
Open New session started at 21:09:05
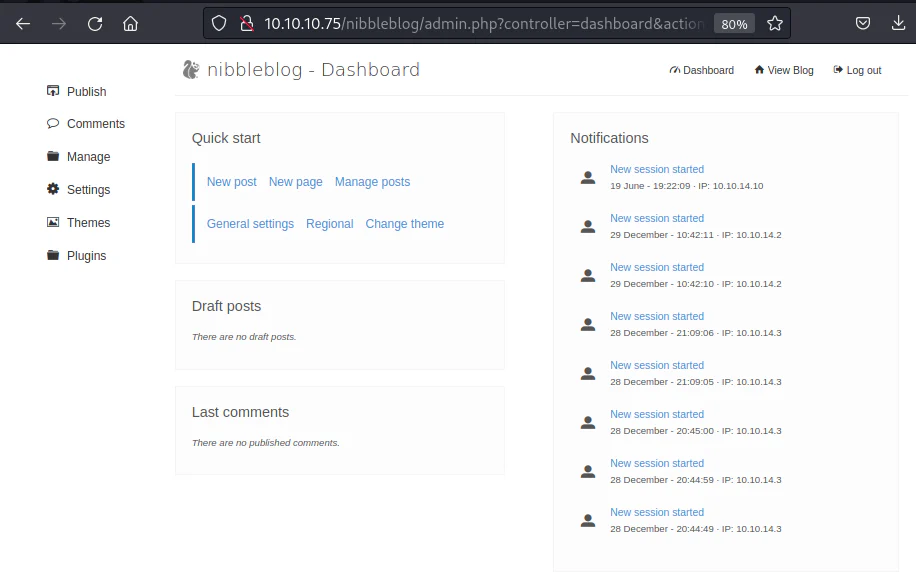(657, 365)
